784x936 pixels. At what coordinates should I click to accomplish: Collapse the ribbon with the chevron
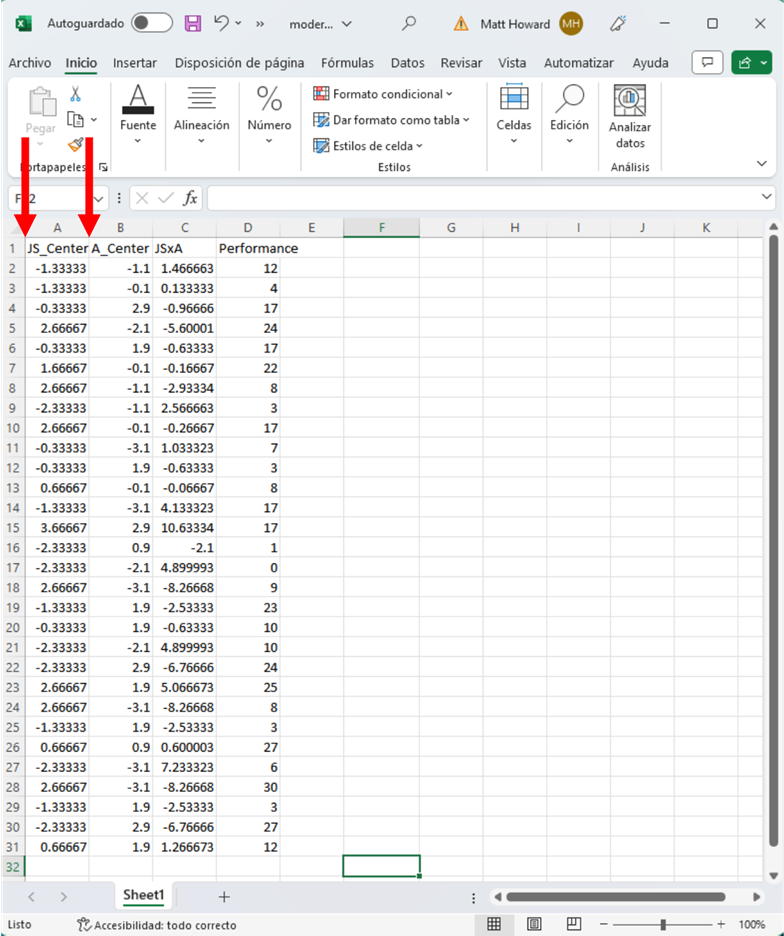pyautogui.click(x=762, y=163)
